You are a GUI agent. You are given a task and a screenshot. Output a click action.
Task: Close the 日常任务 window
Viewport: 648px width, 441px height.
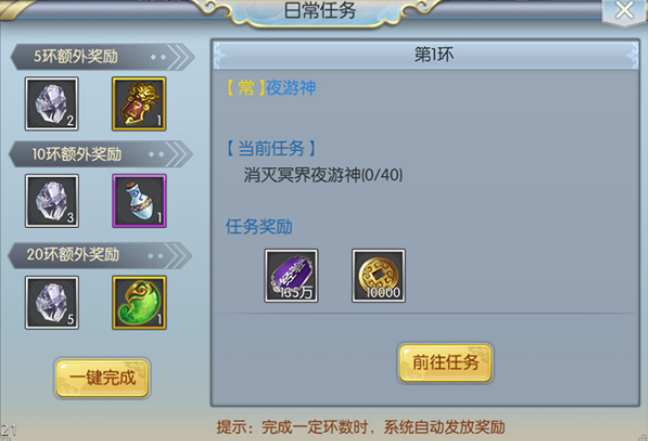pyautogui.click(x=624, y=11)
